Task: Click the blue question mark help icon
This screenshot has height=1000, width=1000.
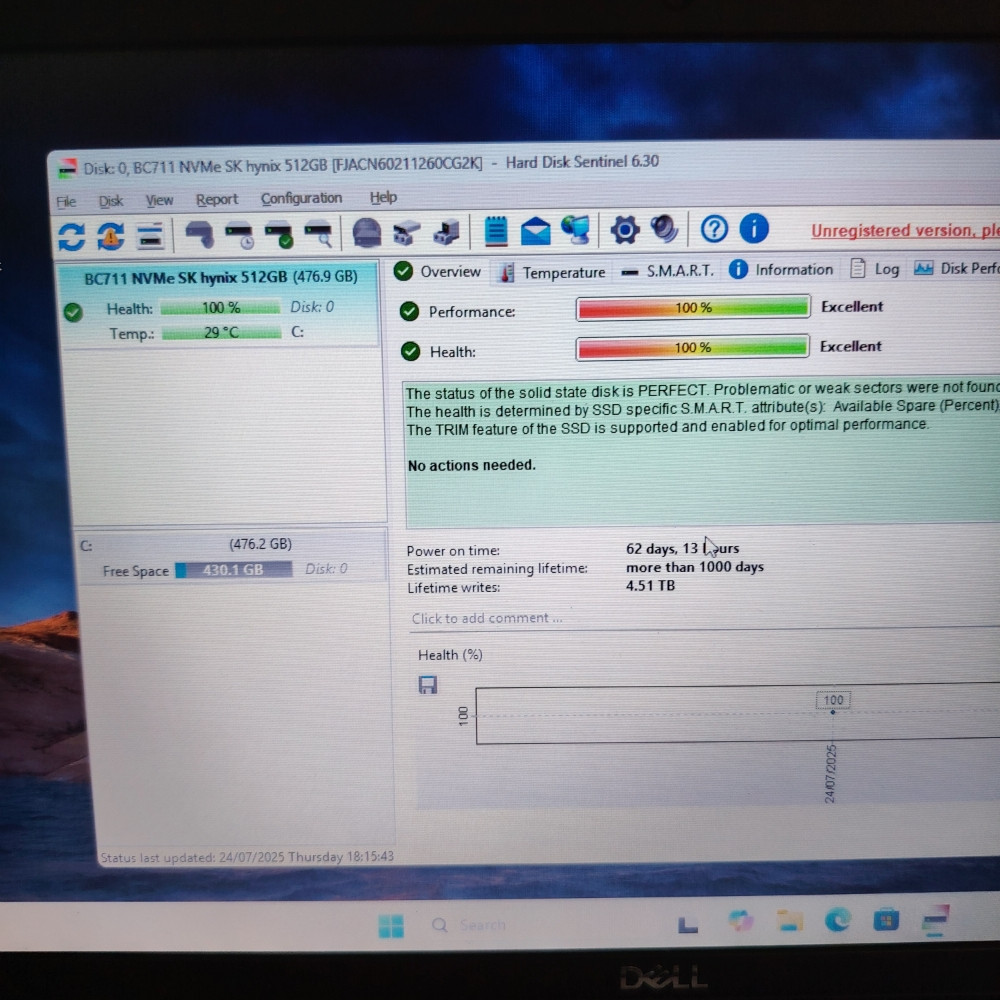Action: click(x=714, y=228)
